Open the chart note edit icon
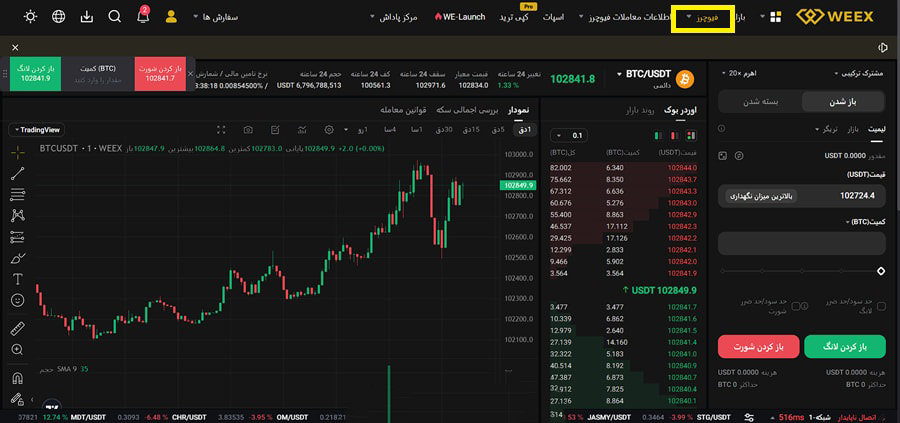Image resolution: width=900 pixels, height=423 pixels. click(x=275, y=130)
